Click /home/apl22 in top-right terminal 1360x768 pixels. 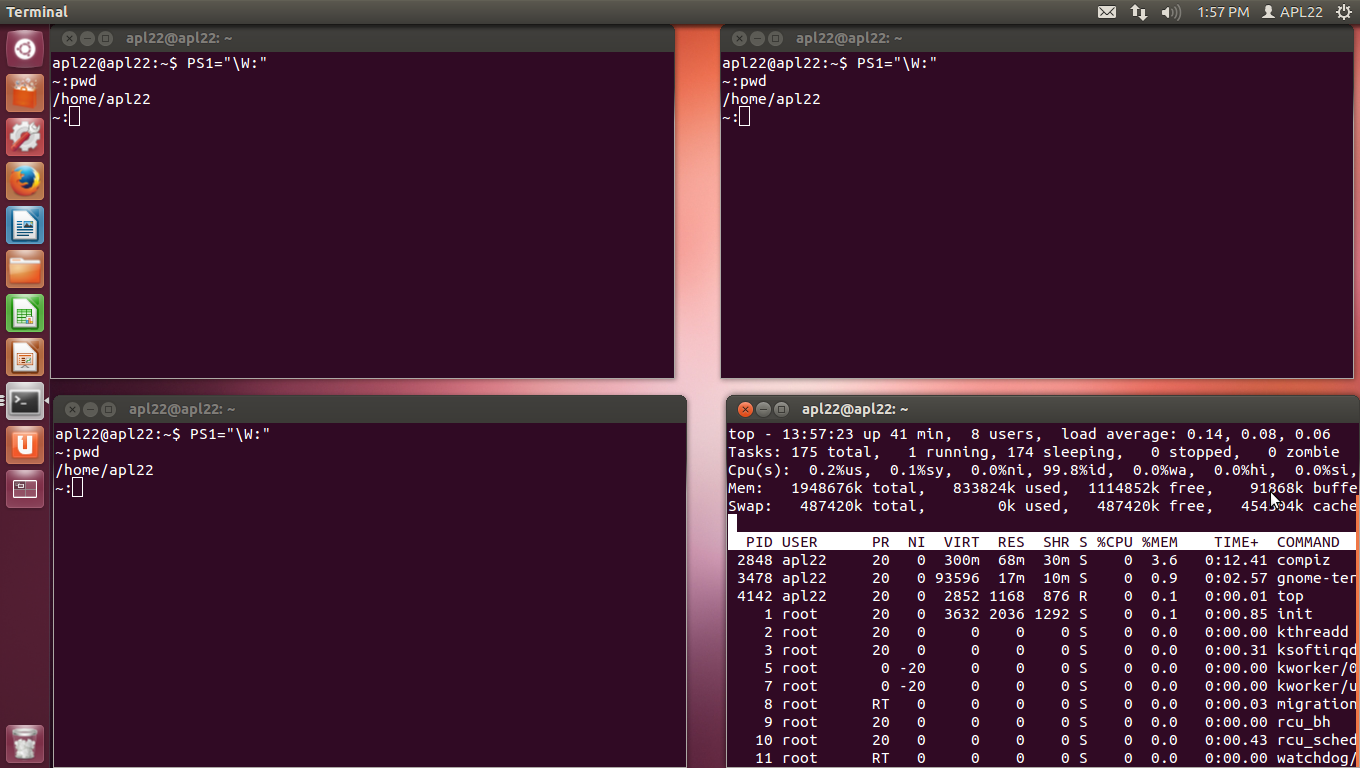click(x=771, y=99)
